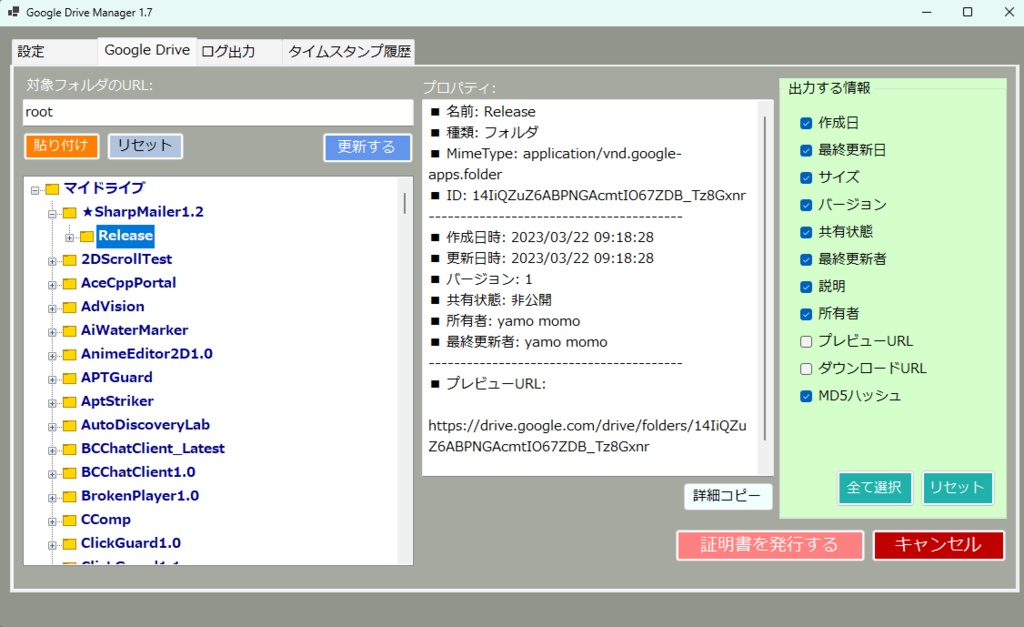Click the red キャンセル button
The width and height of the screenshot is (1024, 627).
(938, 545)
